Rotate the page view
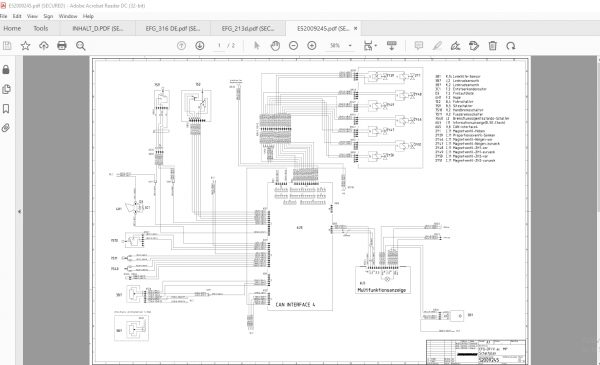The image size is (600, 365). click(511, 46)
